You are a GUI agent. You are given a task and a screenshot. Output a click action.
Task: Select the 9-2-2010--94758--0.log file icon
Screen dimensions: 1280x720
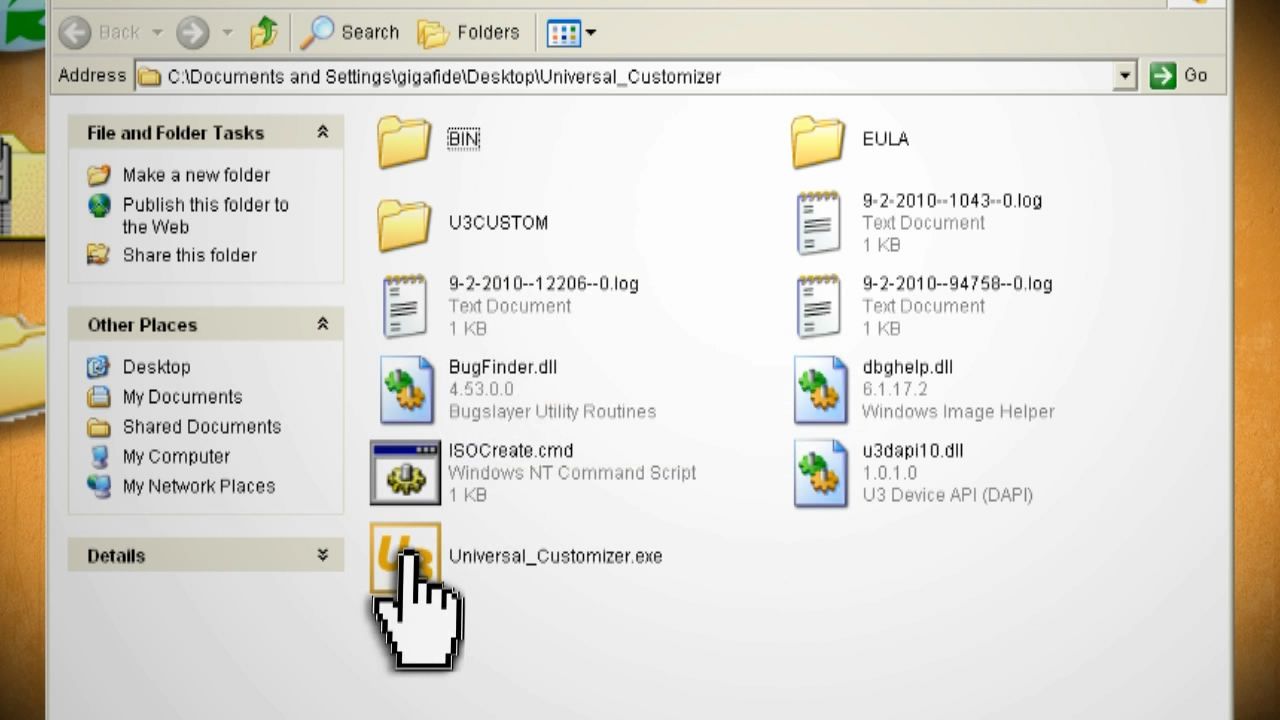pyautogui.click(x=819, y=306)
